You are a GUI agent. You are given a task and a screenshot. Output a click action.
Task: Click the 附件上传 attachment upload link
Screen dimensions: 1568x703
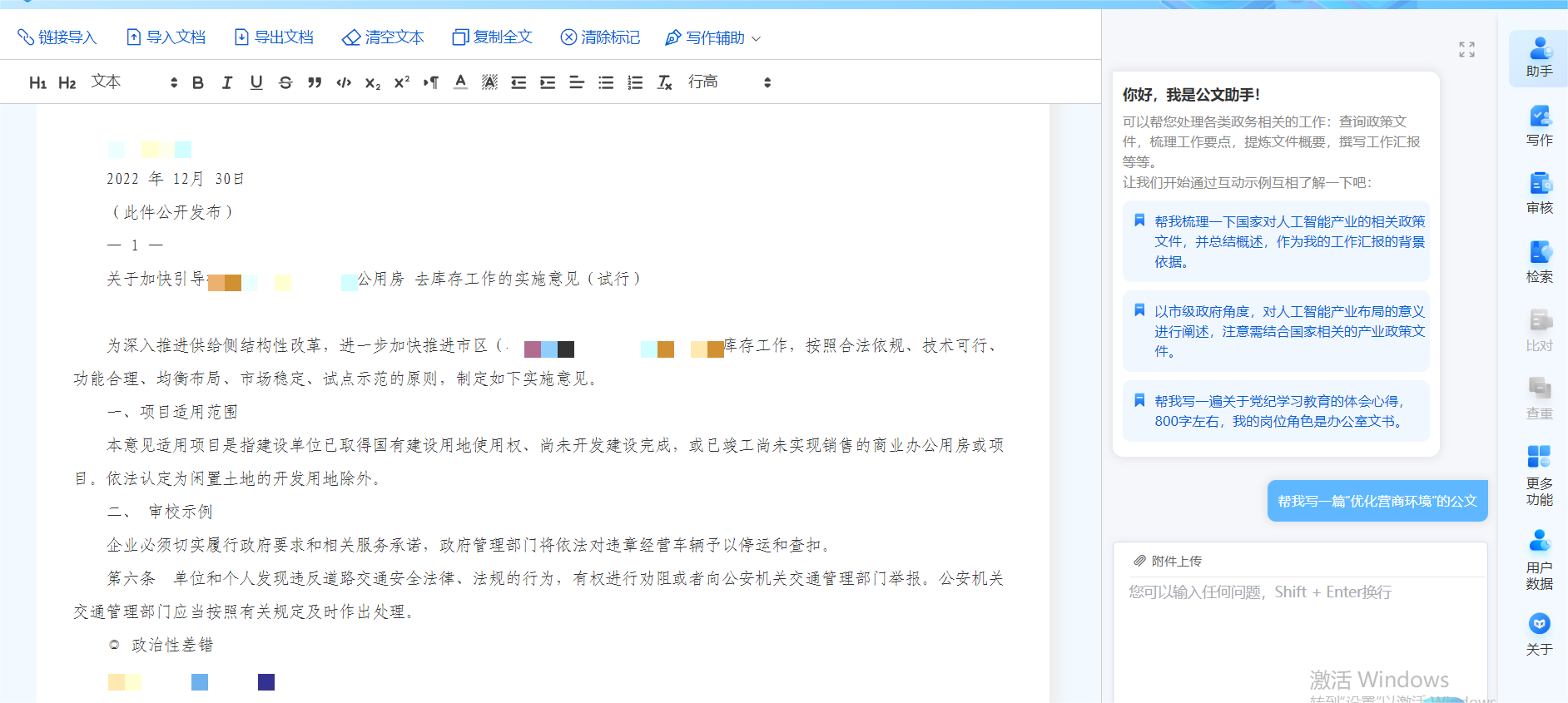(x=1168, y=561)
